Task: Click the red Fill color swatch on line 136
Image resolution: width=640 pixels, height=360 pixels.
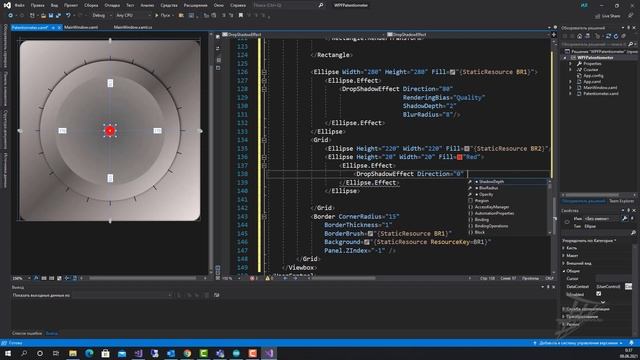Action: point(460,157)
